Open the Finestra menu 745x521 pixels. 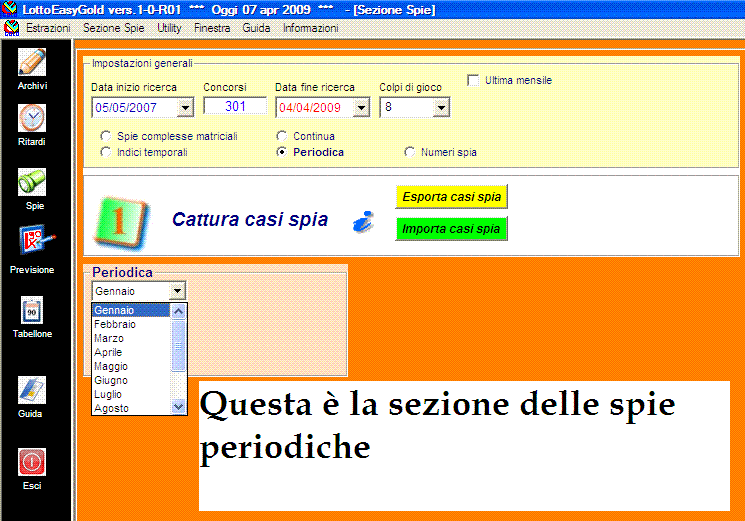click(212, 28)
